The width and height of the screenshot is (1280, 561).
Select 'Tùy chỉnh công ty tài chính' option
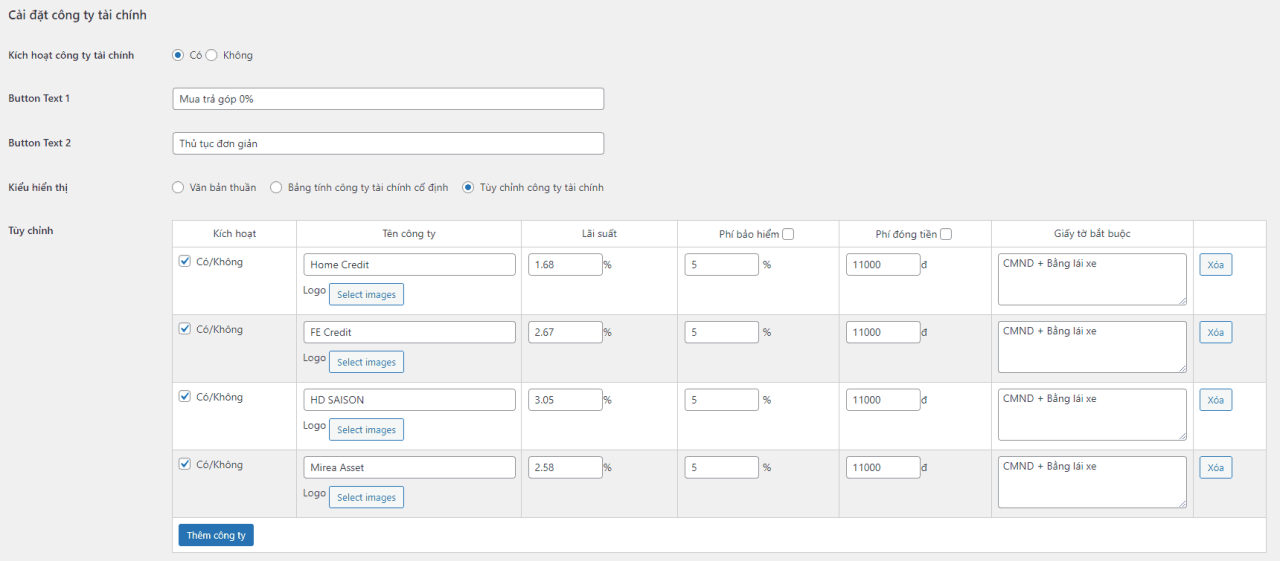468,187
